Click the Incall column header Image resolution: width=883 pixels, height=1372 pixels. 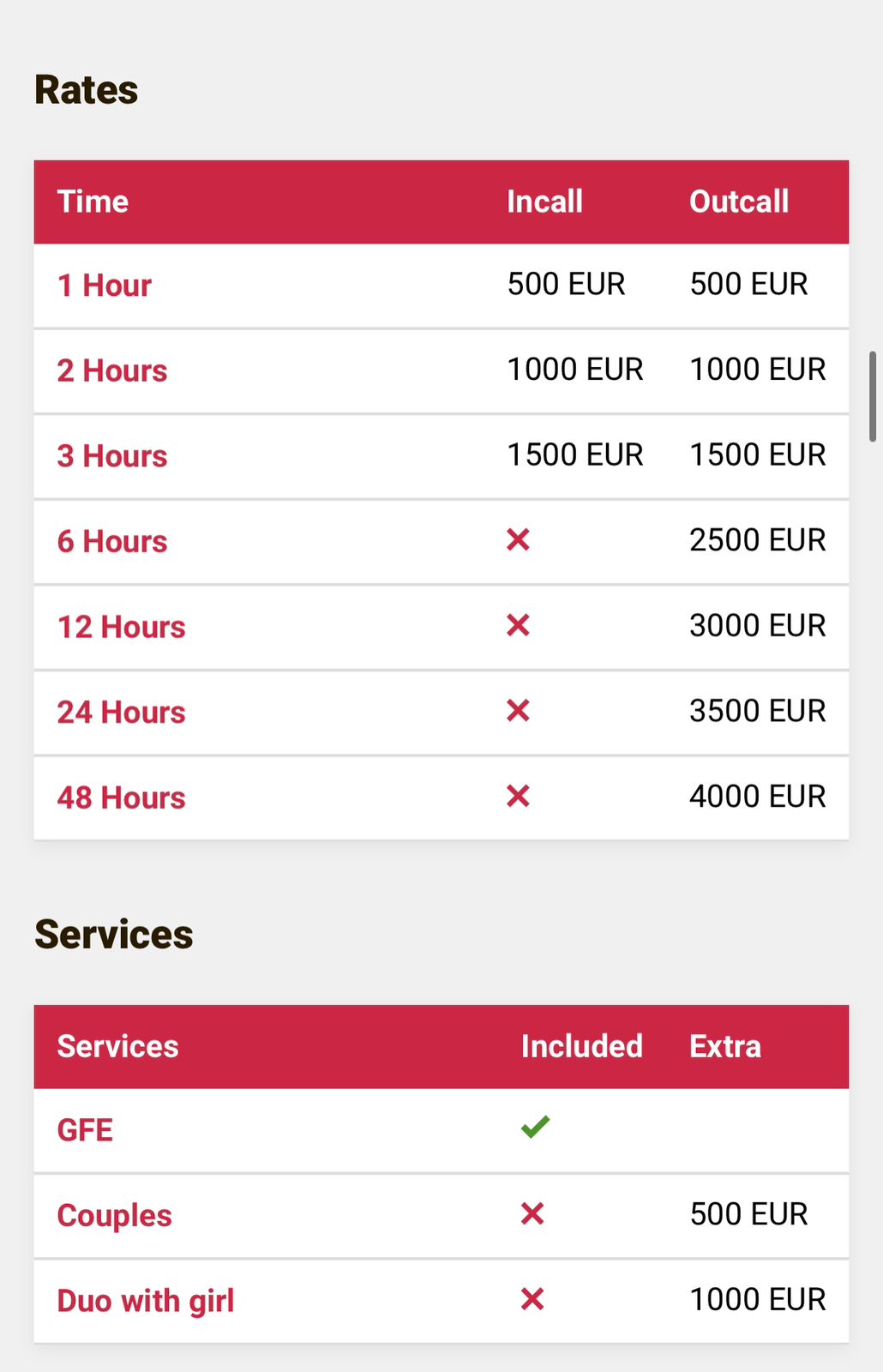(545, 202)
